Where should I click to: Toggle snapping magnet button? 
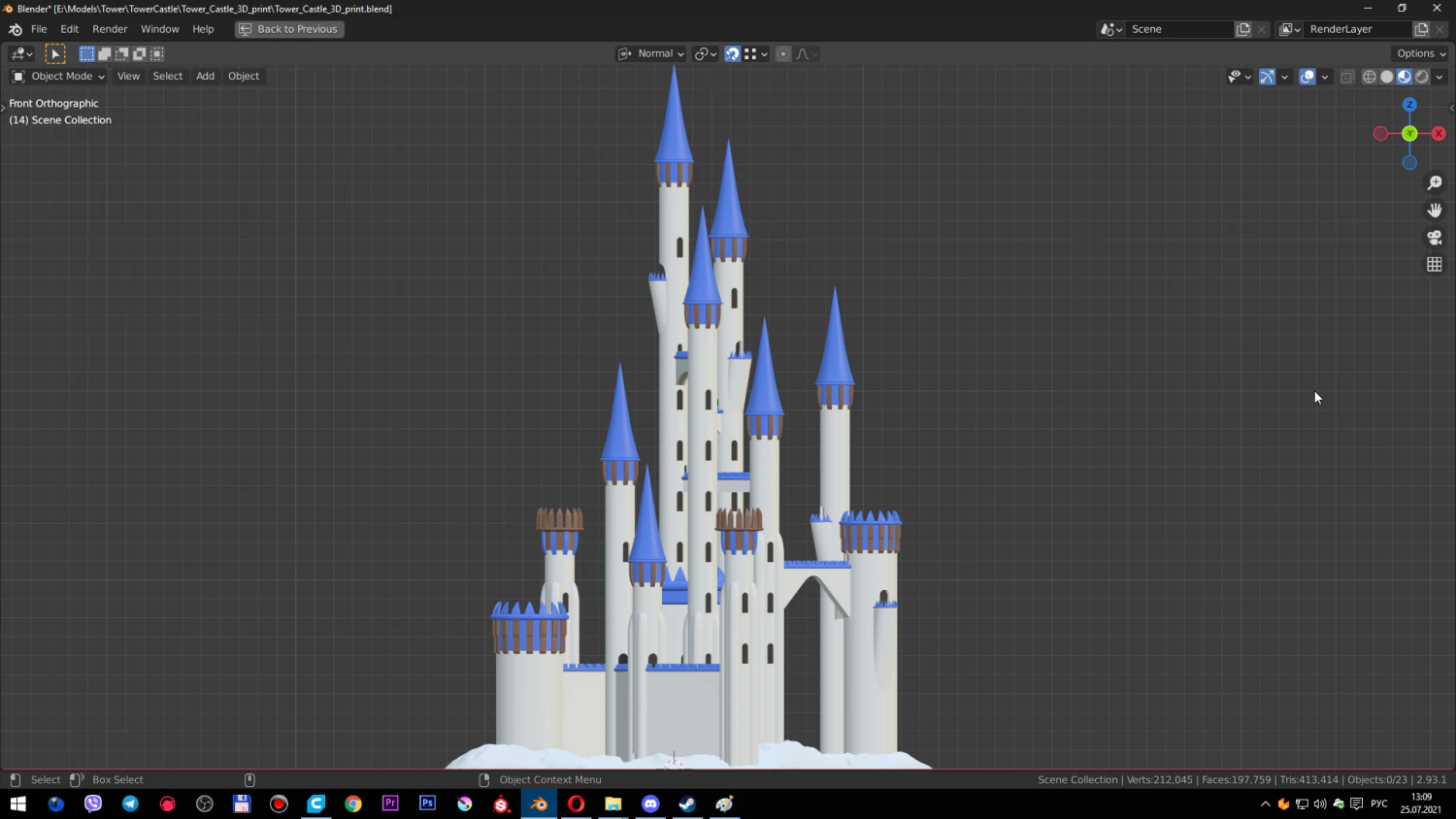pyautogui.click(x=733, y=54)
